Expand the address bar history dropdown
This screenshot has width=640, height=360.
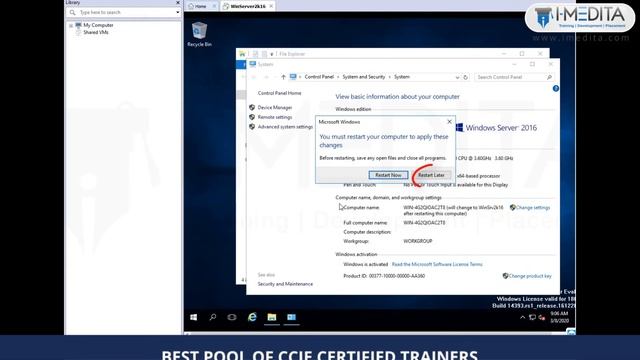point(457,77)
